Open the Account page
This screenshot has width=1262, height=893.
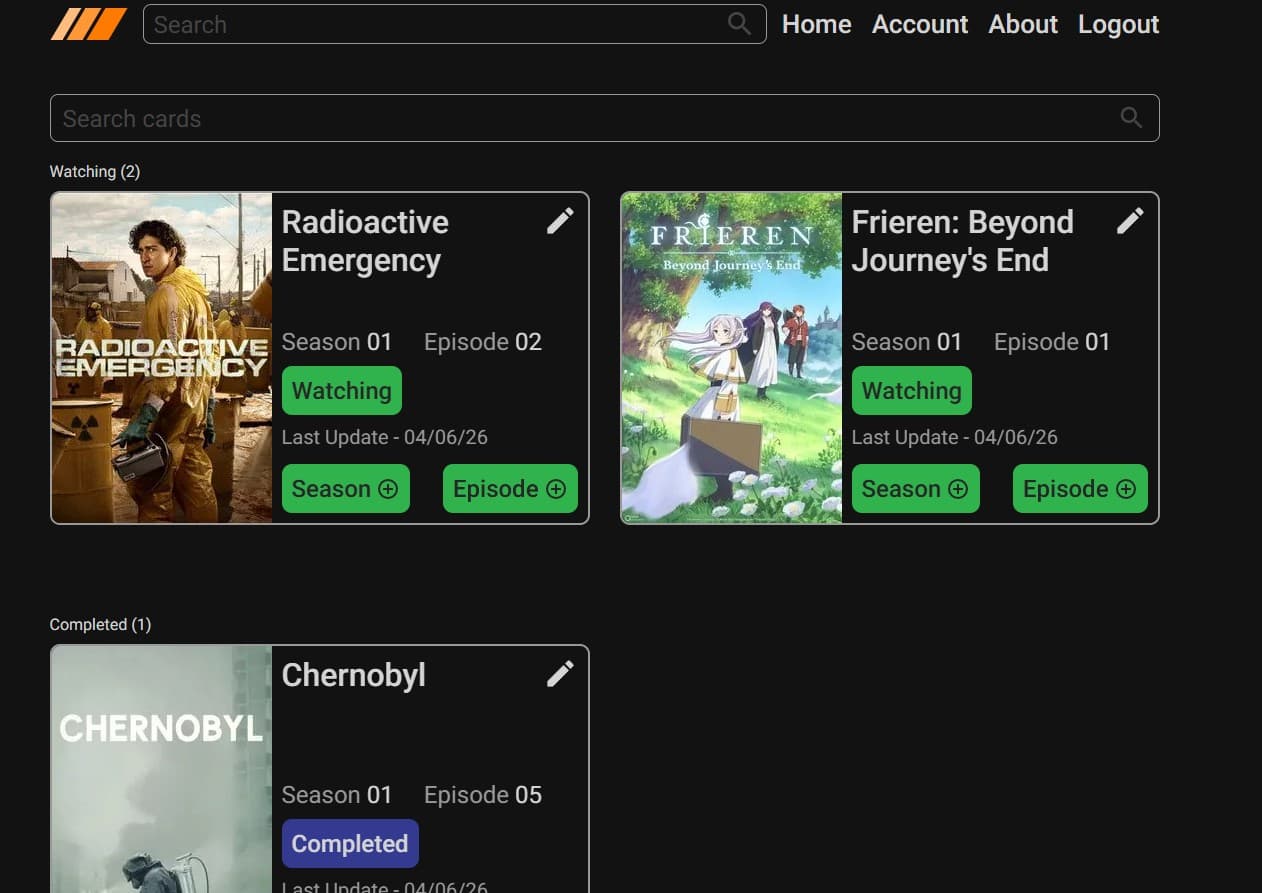pos(920,24)
